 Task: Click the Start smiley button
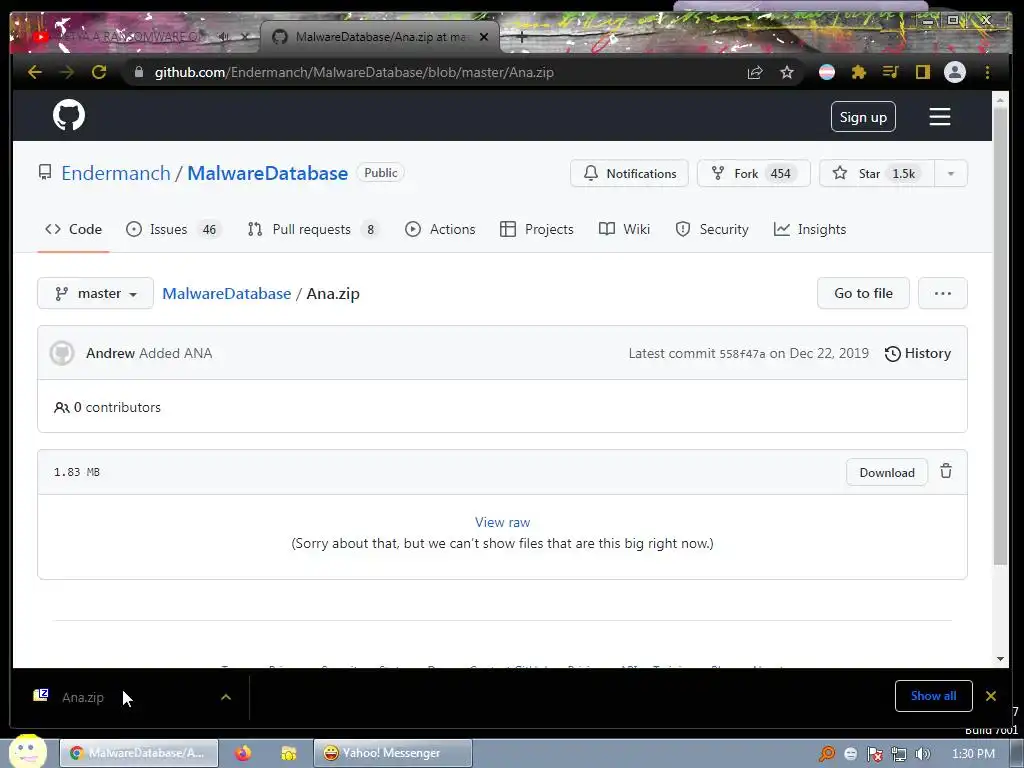[27, 752]
